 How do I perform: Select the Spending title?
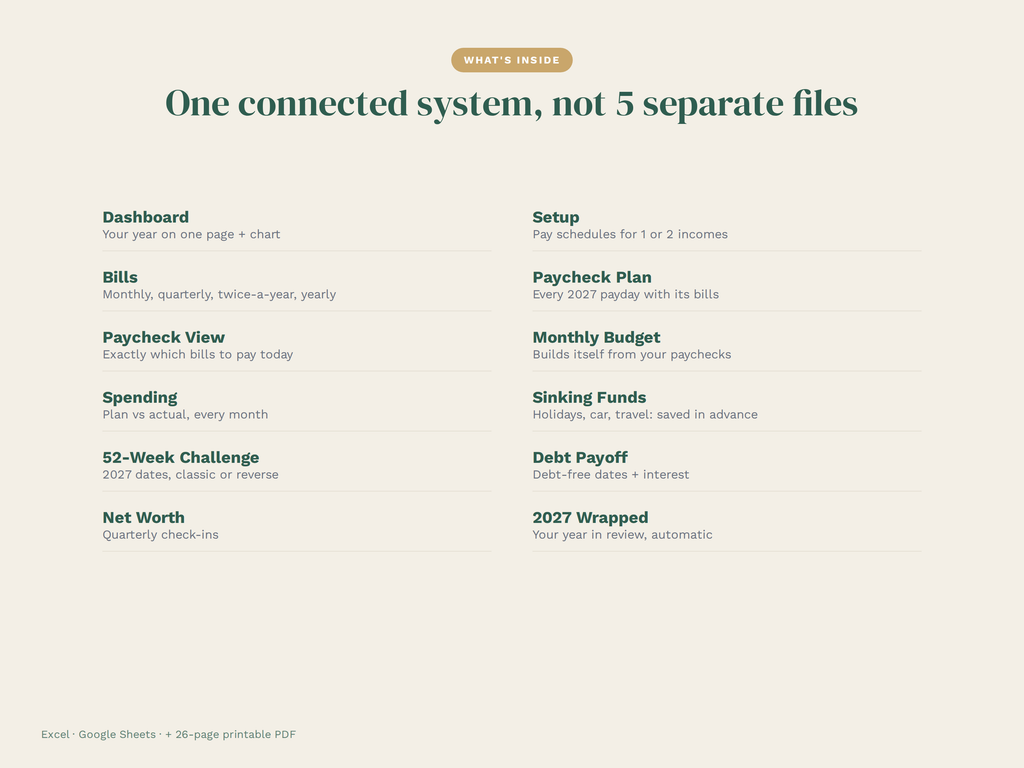[140, 397]
